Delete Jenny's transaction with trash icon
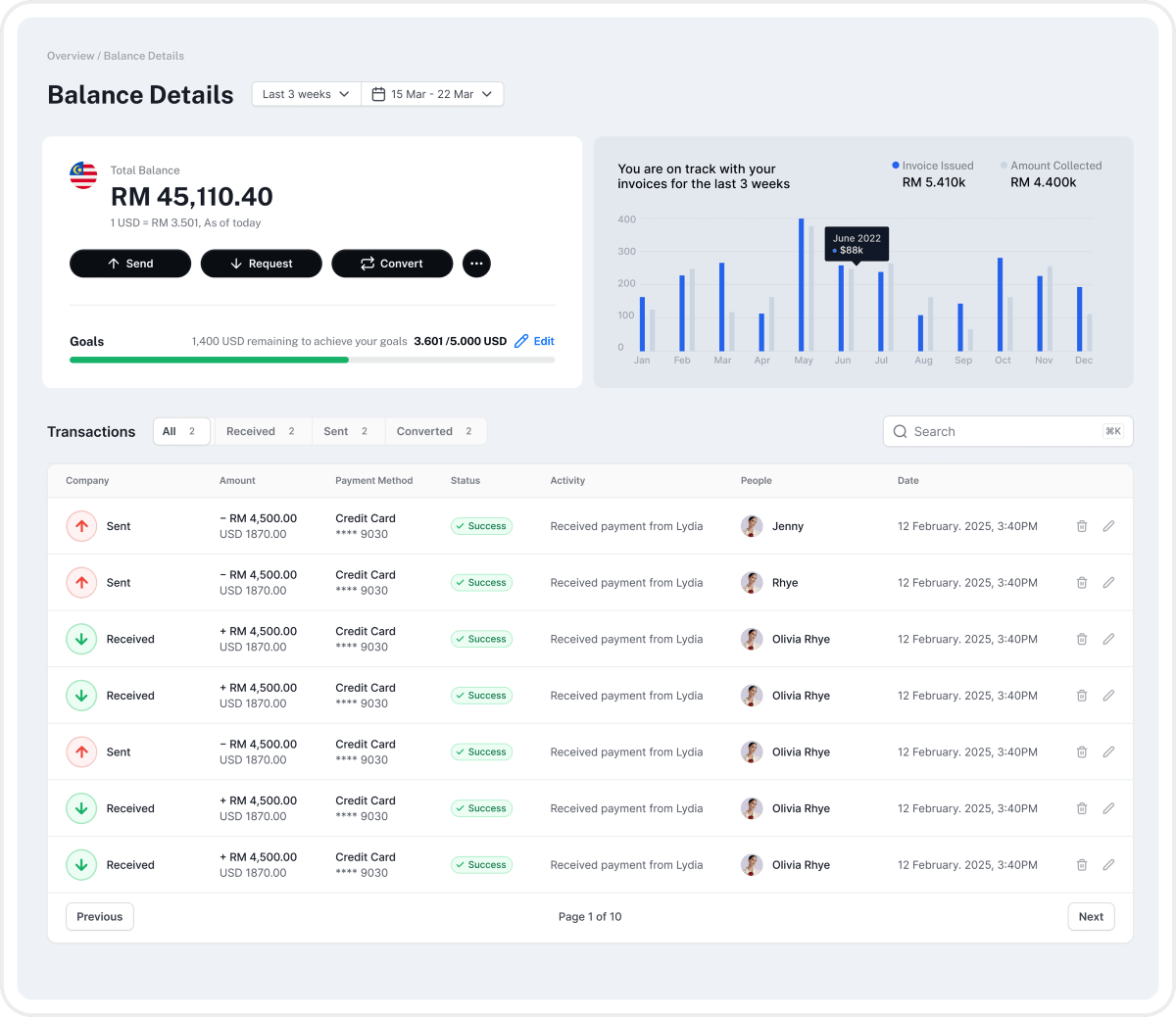Viewport: 1176px width, 1017px height. click(1082, 526)
